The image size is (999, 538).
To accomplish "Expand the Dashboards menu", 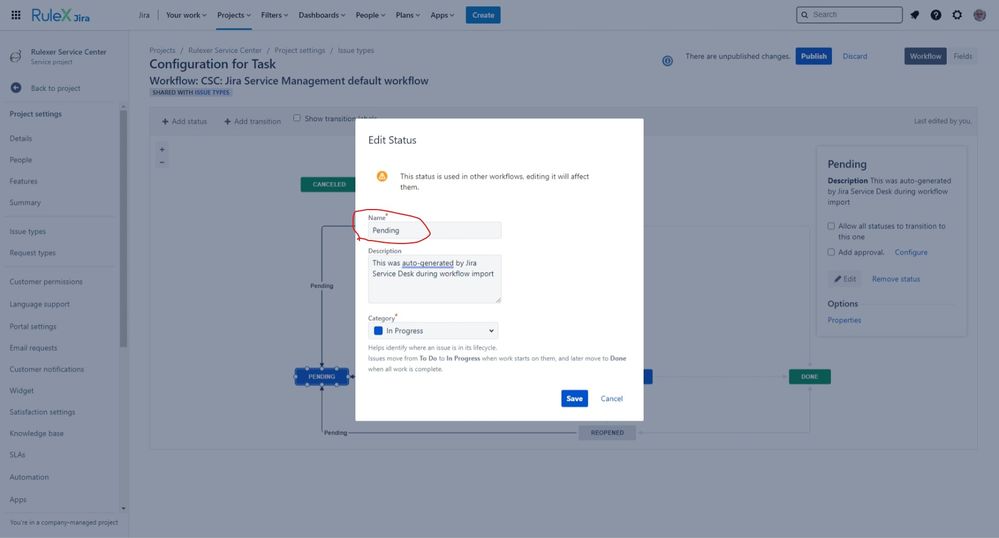I will click(x=322, y=15).
